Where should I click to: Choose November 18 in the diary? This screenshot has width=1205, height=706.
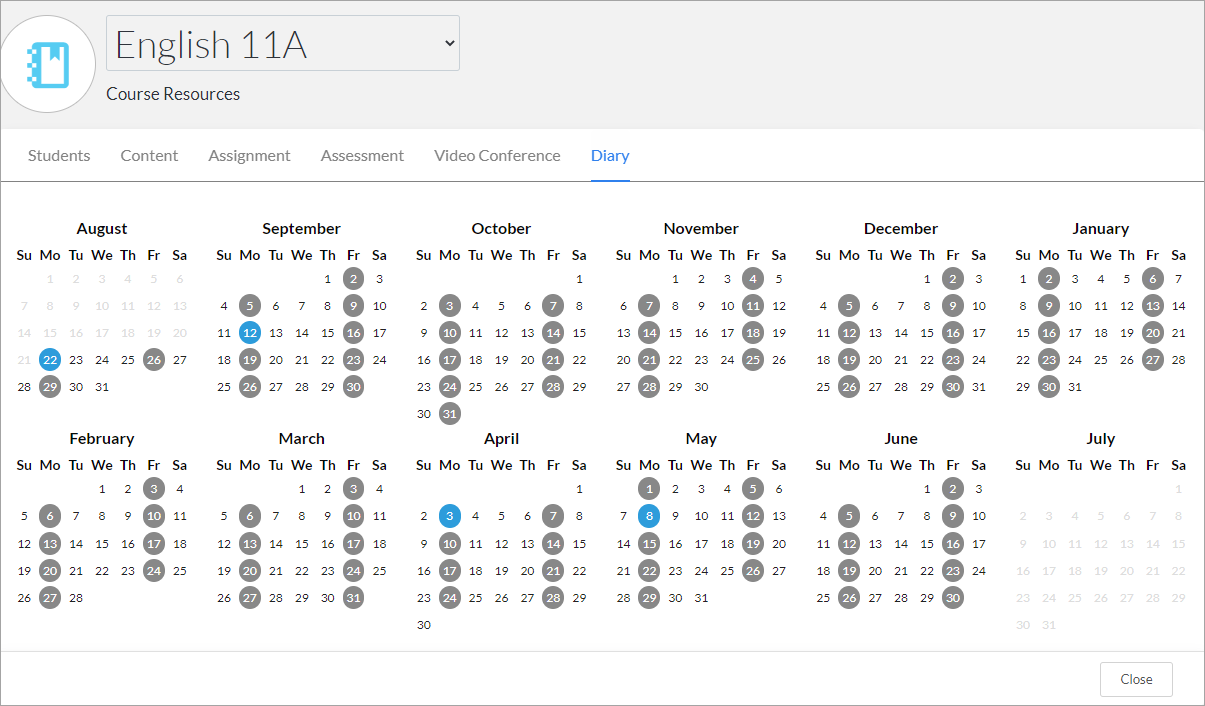coord(754,333)
